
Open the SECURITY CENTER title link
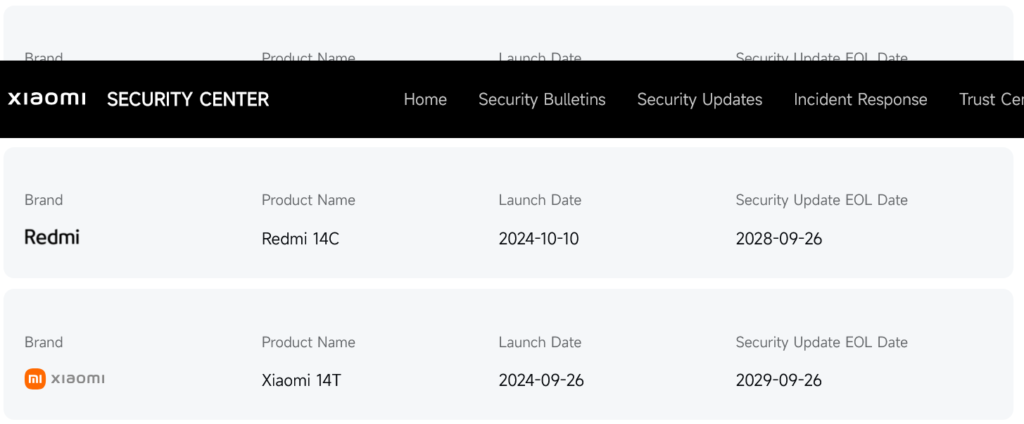pyautogui.click(x=188, y=99)
